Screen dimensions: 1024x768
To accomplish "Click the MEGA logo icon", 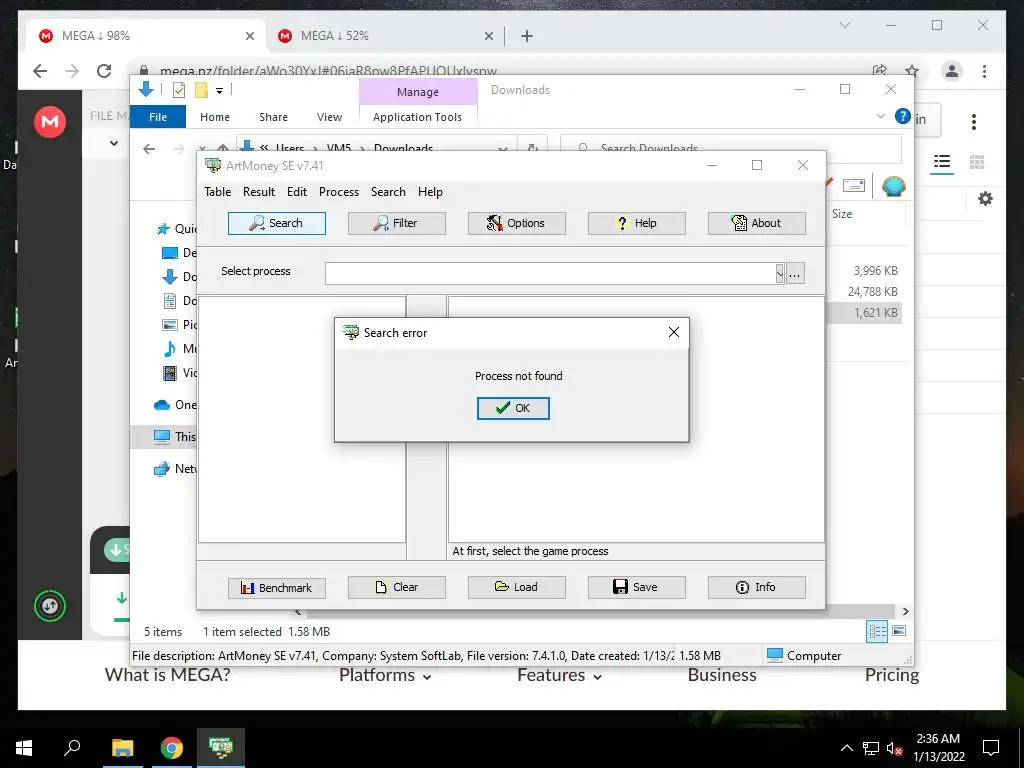I will point(50,121).
